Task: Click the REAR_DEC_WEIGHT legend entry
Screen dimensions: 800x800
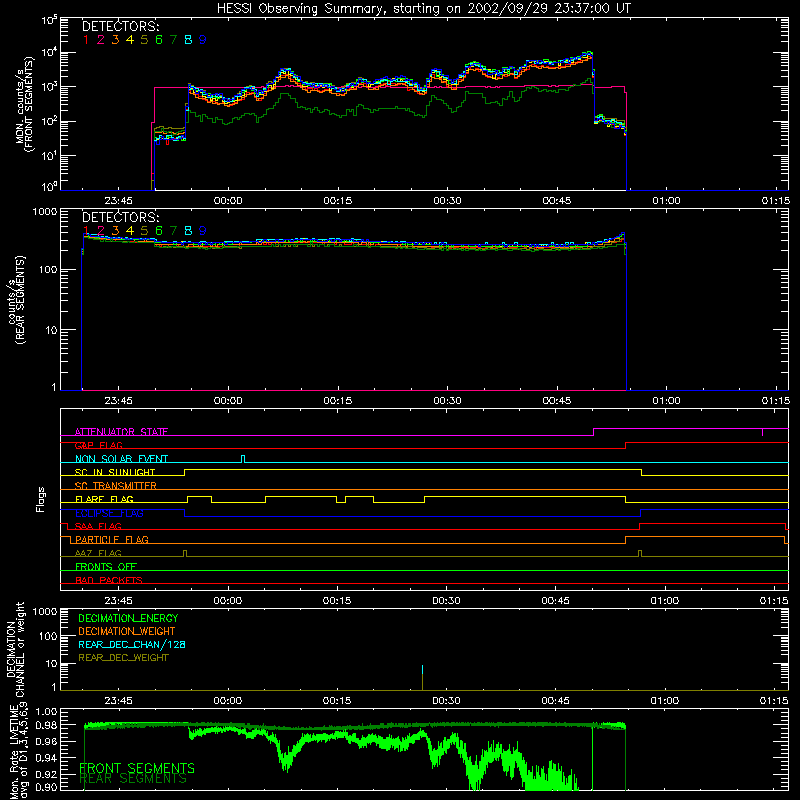Action: [x=123, y=658]
